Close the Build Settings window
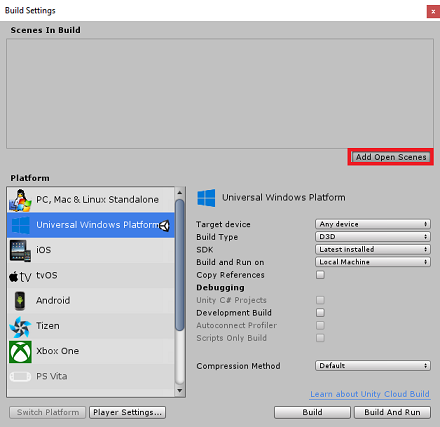 click(x=433, y=12)
